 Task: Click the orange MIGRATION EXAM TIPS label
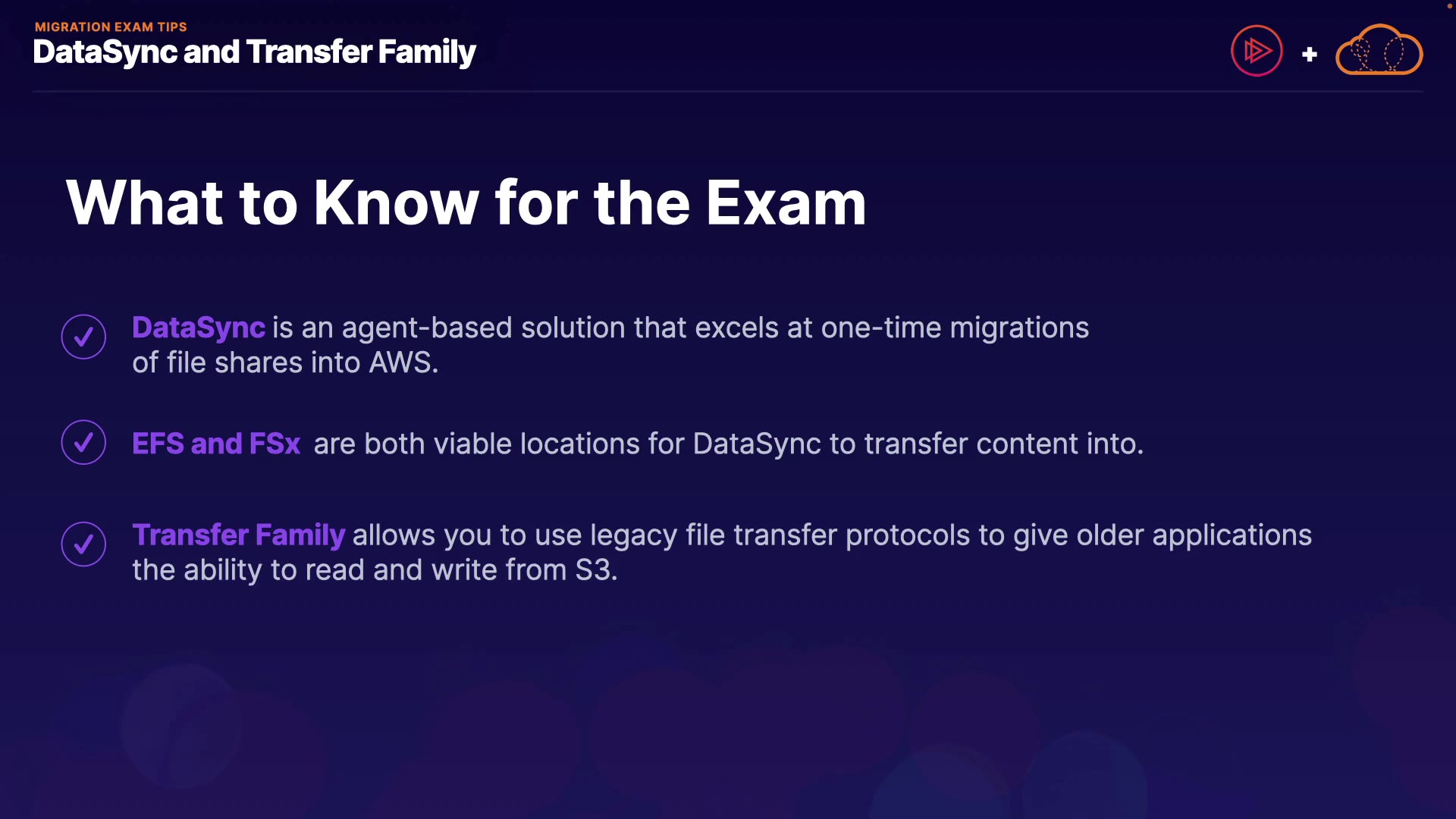111,27
